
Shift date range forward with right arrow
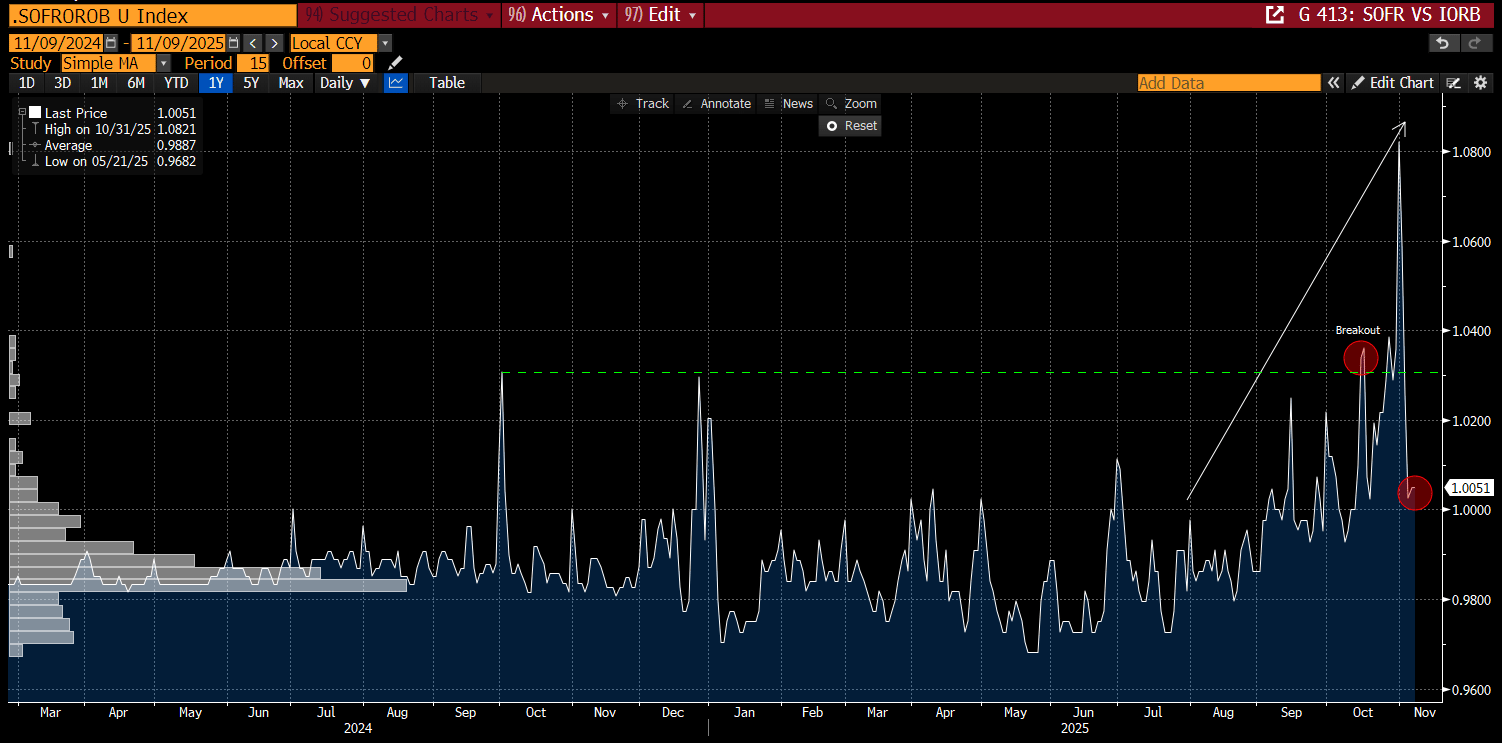click(274, 43)
